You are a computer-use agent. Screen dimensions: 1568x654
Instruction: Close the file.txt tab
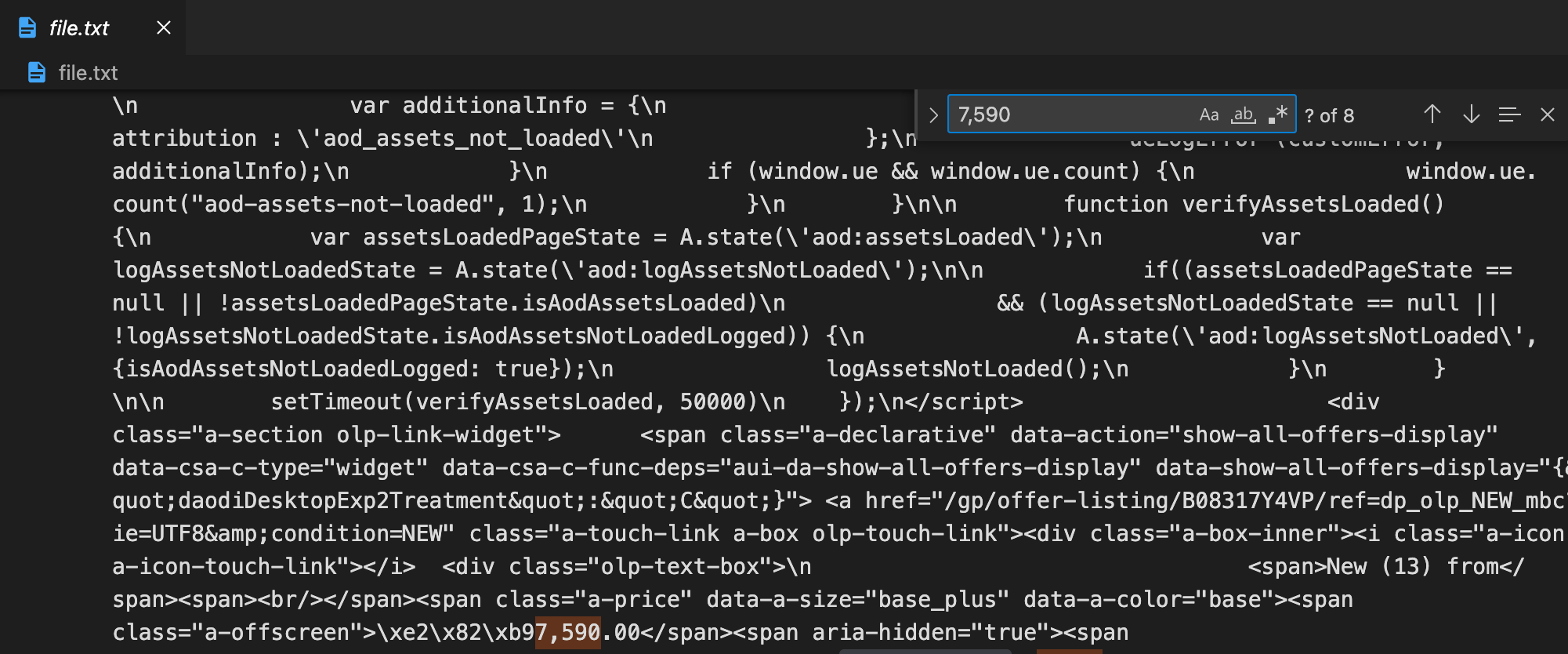[164, 27]
